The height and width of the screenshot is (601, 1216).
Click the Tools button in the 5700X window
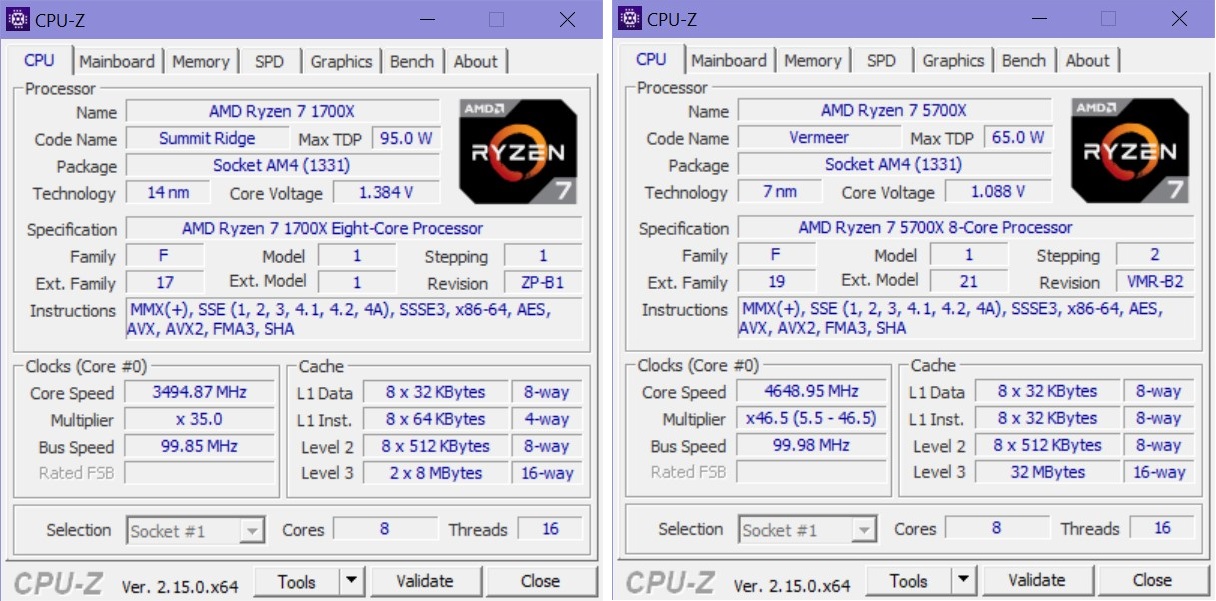click(x=909, y=580)
